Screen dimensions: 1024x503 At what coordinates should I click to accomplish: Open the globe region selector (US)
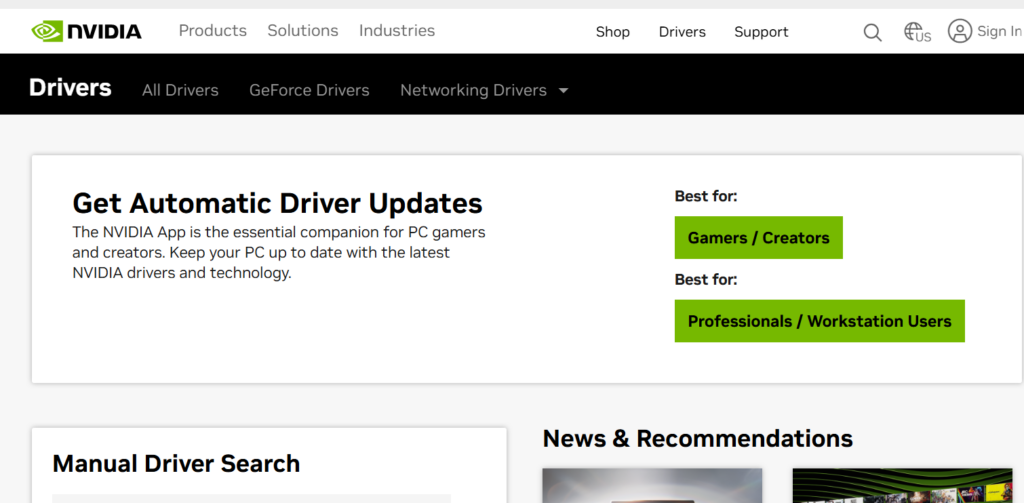click(x=917, y=32)
